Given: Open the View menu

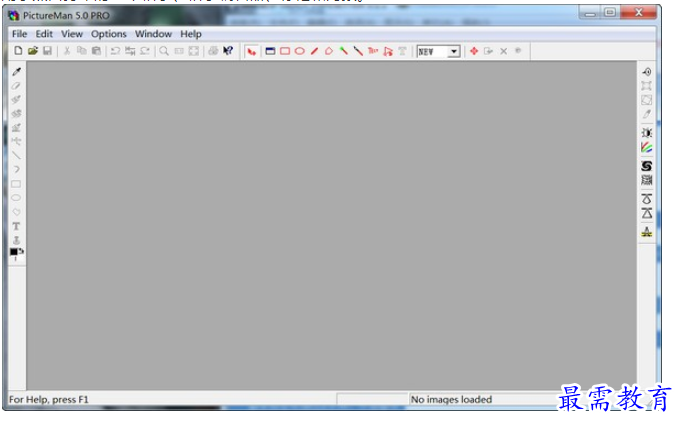Looking at the screenshot, I should [x=72, y=34].
